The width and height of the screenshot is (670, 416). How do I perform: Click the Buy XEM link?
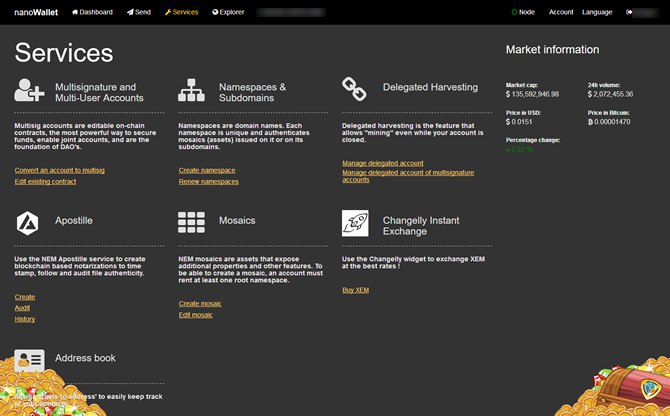coord(356,290)
